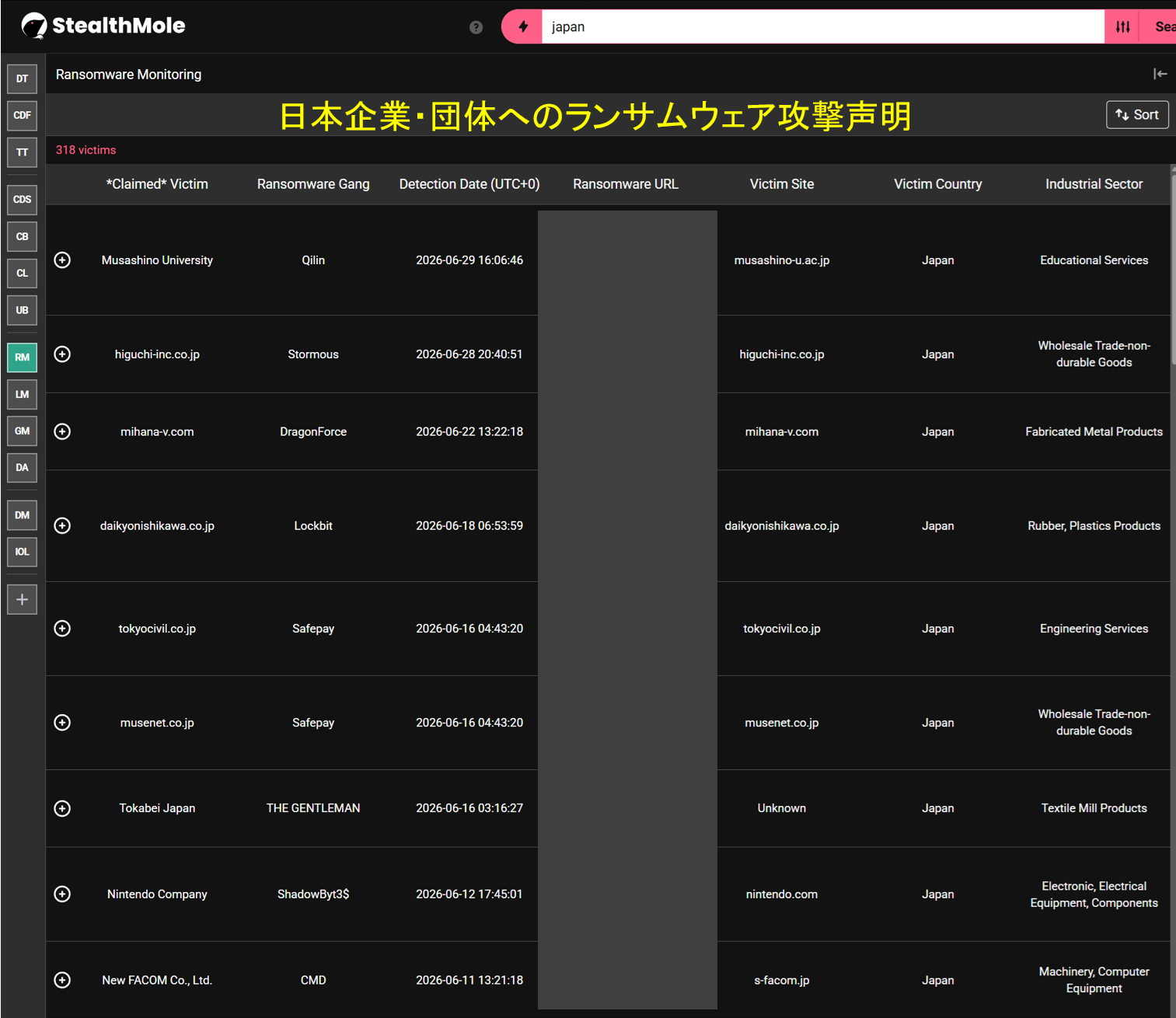The image size is (1176, 1018).
Task: Click the lightning bolt quick search icon
Action: [523, 26]
